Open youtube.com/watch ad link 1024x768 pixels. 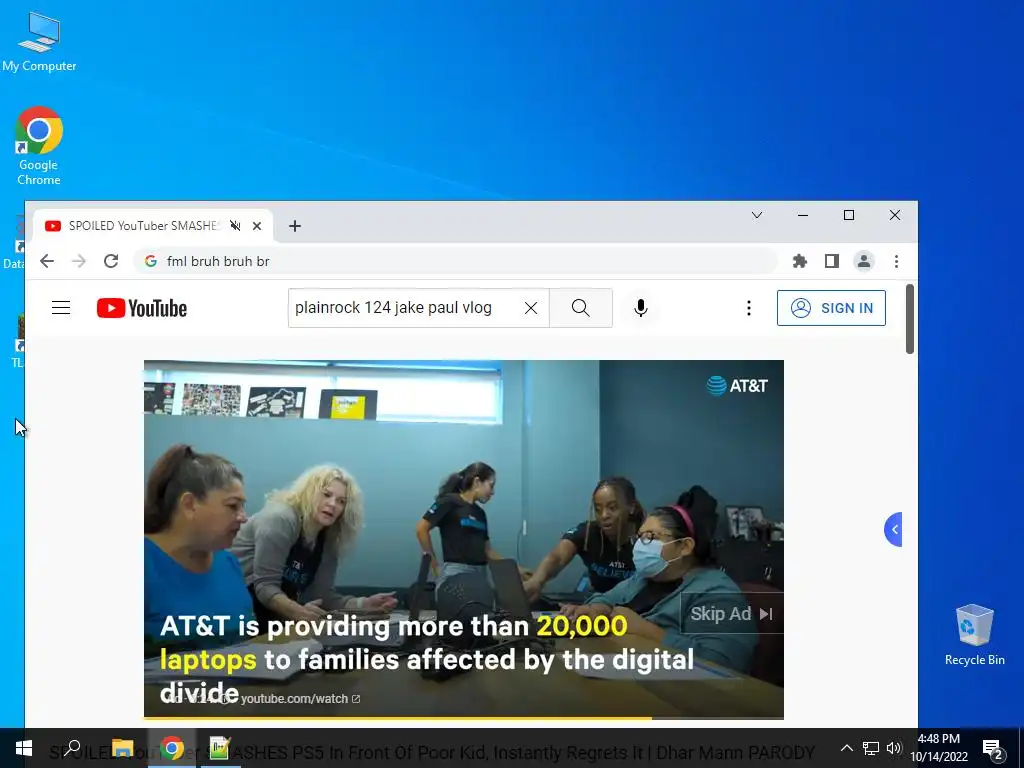300,699
